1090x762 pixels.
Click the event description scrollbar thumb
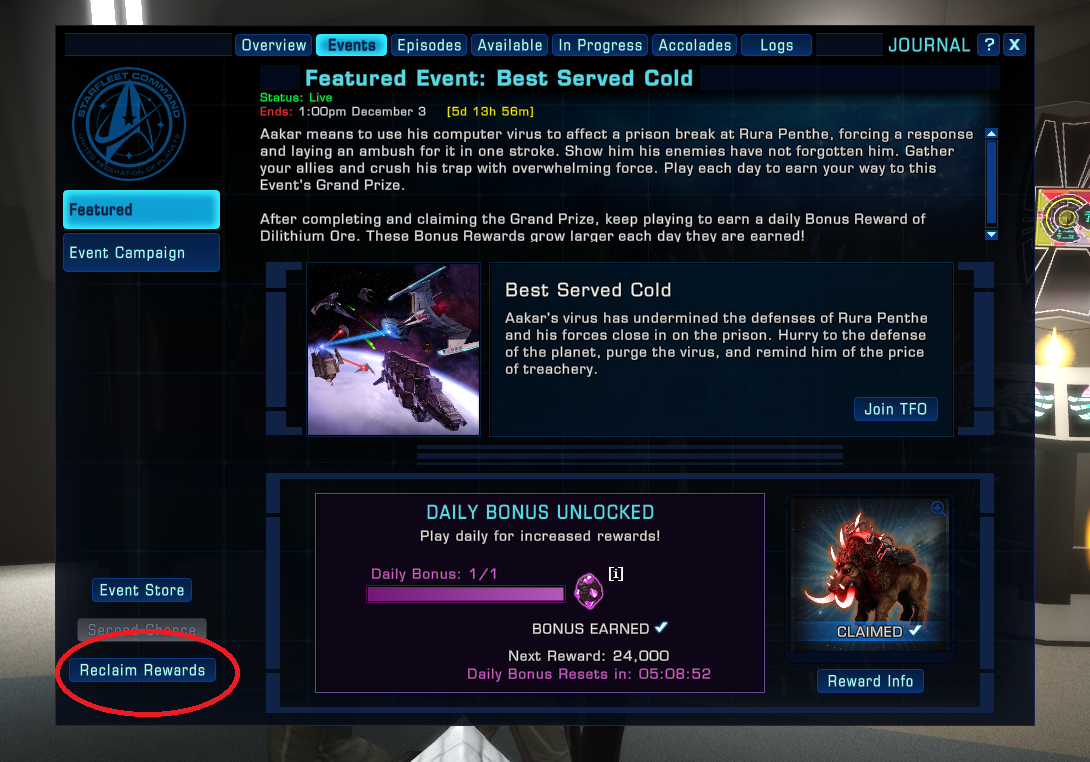tap(992, 182)
